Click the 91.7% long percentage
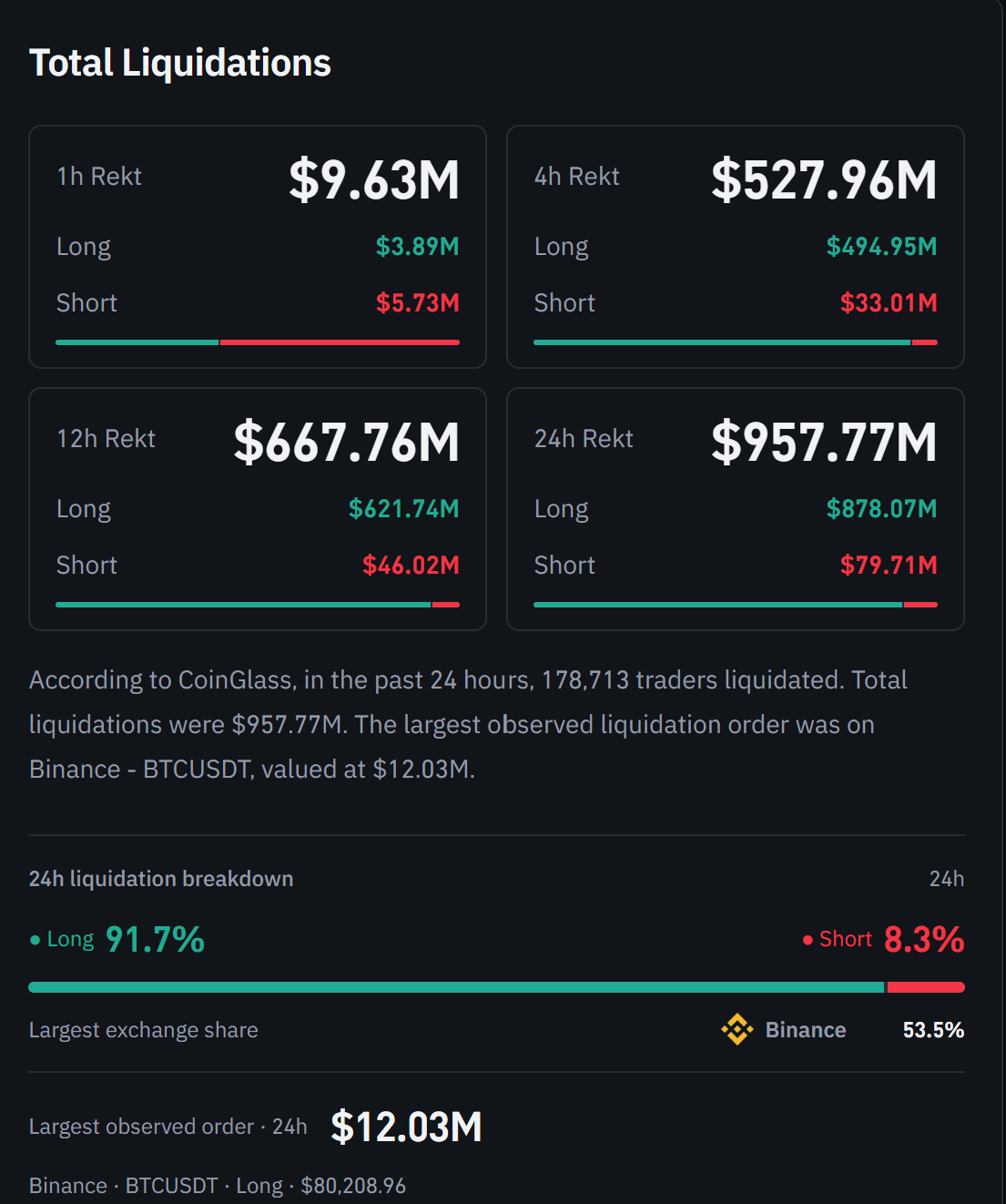This screenshot has width=1006, height=1204. (156, 940)
